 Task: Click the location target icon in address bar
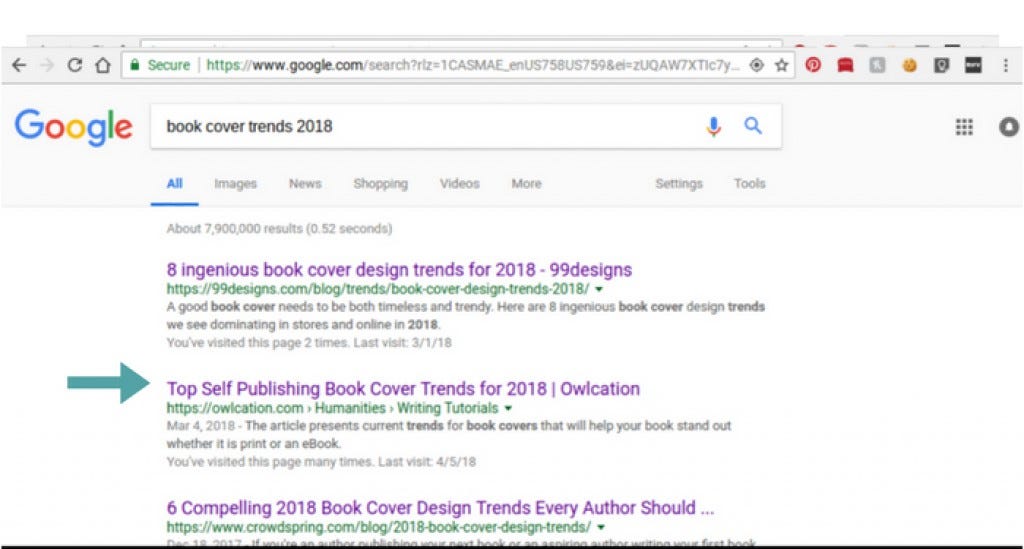[x=756, y=65]
